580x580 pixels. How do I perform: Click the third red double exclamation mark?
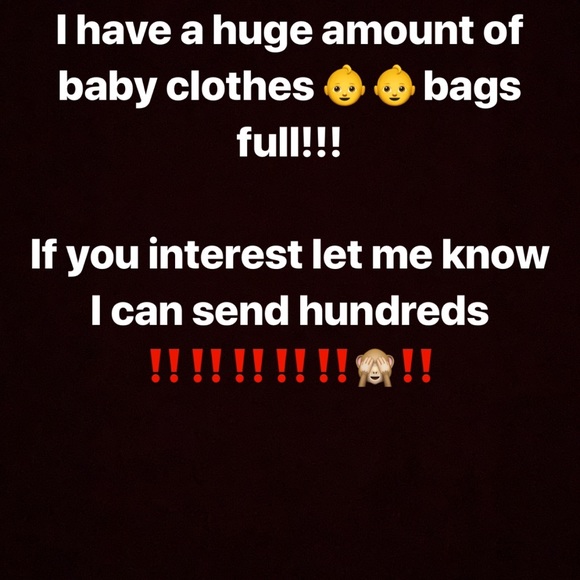[x=249, y=365]
